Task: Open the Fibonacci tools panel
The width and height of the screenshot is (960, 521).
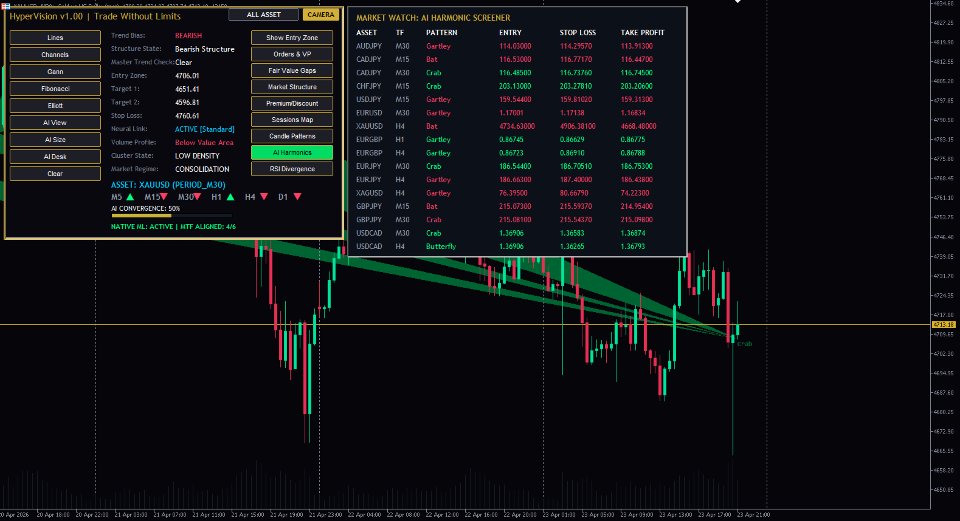Action: click(x=55, y=89)
